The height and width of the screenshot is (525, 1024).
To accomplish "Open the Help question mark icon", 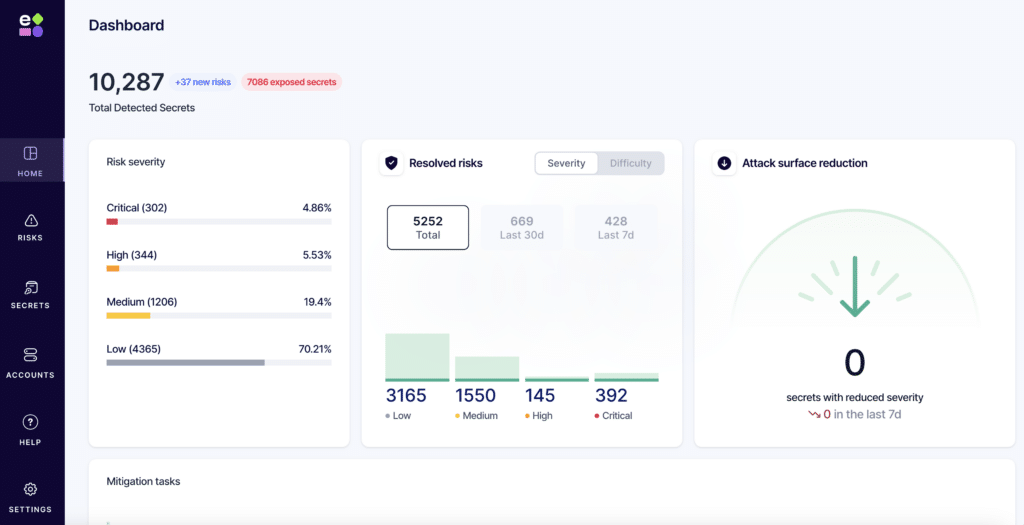I will (x=30, y=422).
